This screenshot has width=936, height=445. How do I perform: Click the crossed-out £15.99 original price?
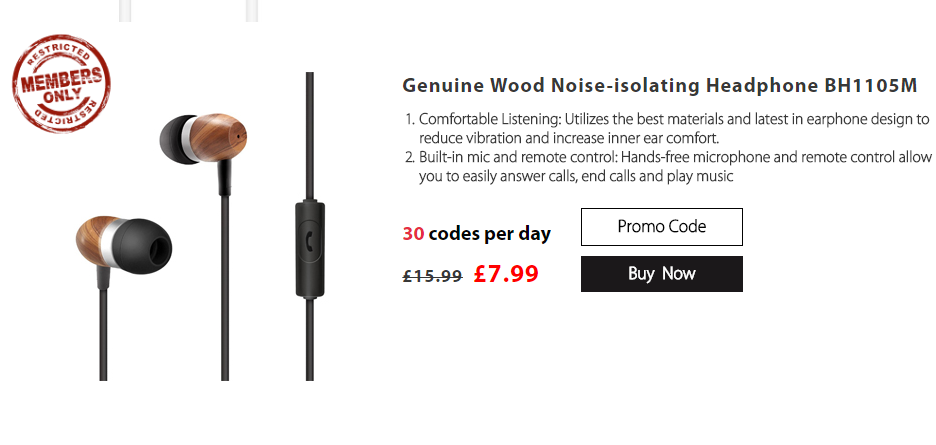(x=432, y=275)
